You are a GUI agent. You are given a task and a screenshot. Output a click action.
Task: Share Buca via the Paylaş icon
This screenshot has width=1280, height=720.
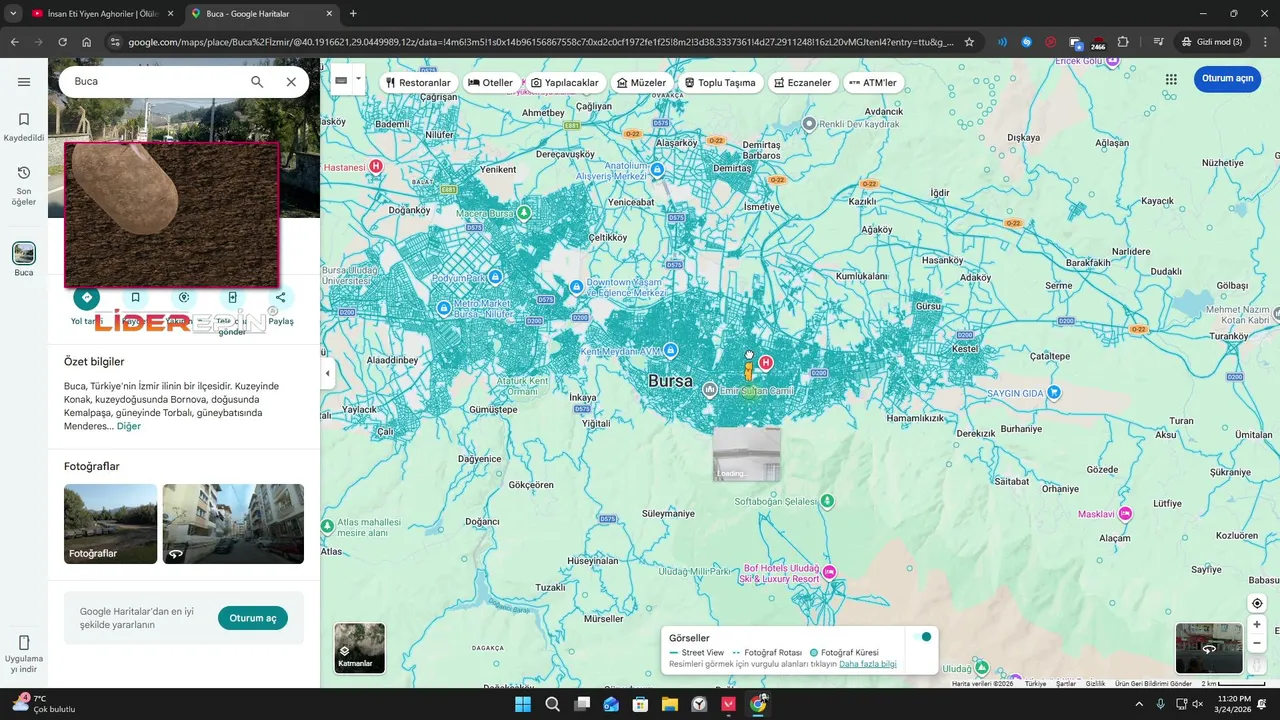[x=280, y=297]
